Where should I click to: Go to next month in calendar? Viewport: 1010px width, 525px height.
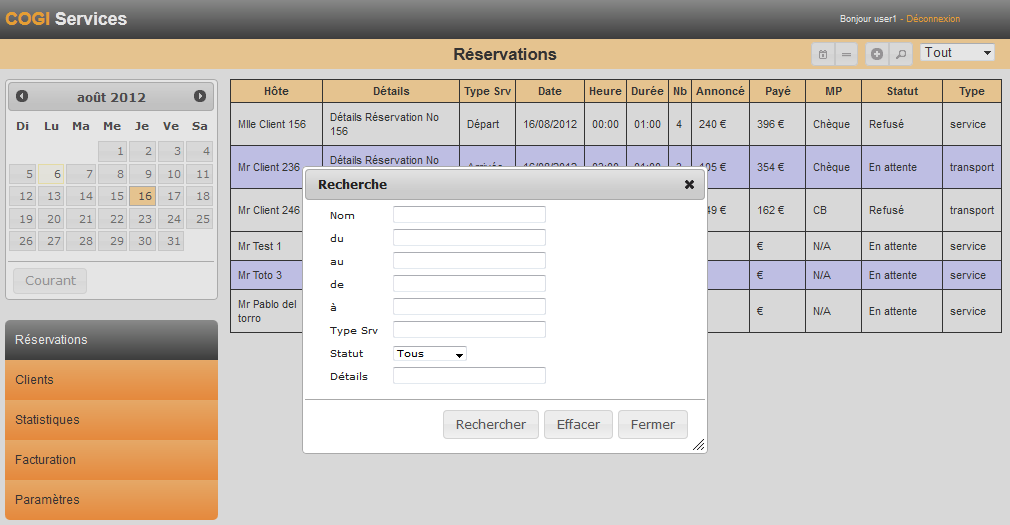[x=200, y=97]
